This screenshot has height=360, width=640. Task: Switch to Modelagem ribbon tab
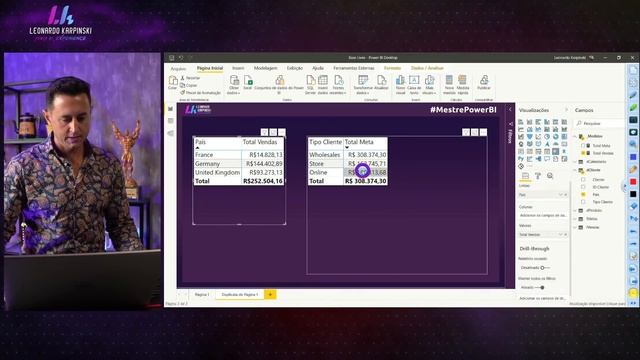tap(265, 68)
